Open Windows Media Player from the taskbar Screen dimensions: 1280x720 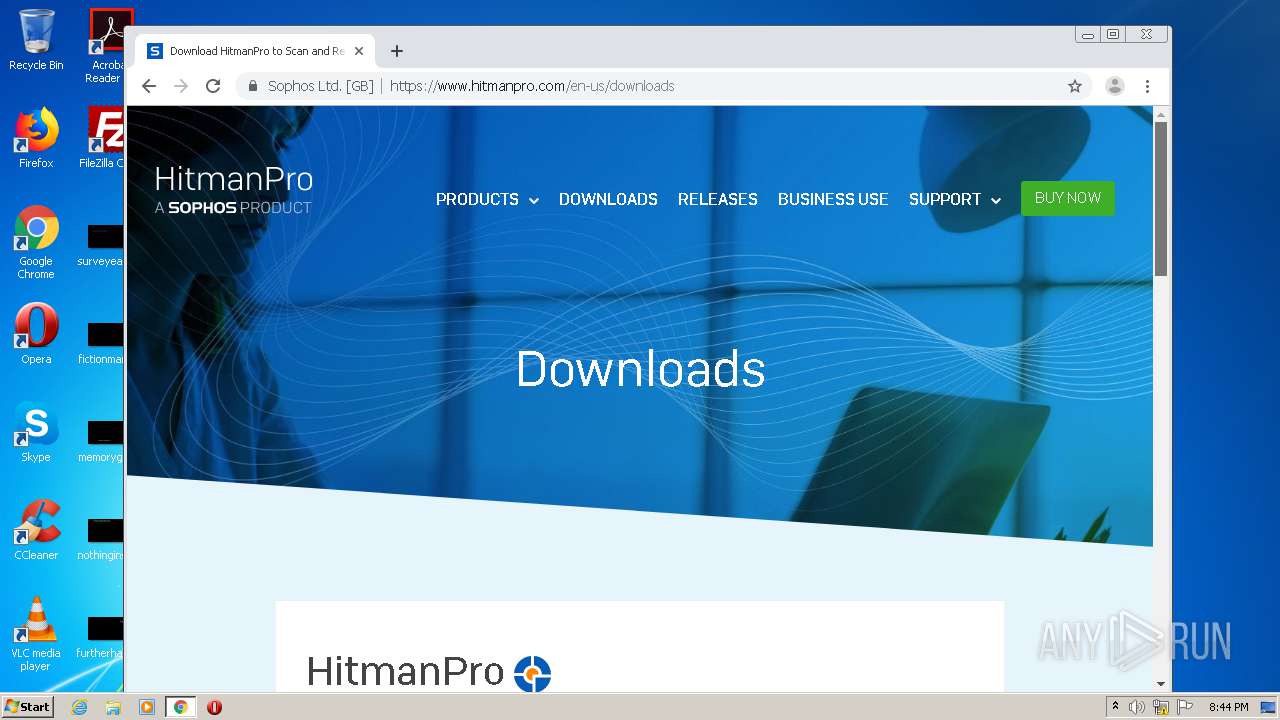[146, 707]
